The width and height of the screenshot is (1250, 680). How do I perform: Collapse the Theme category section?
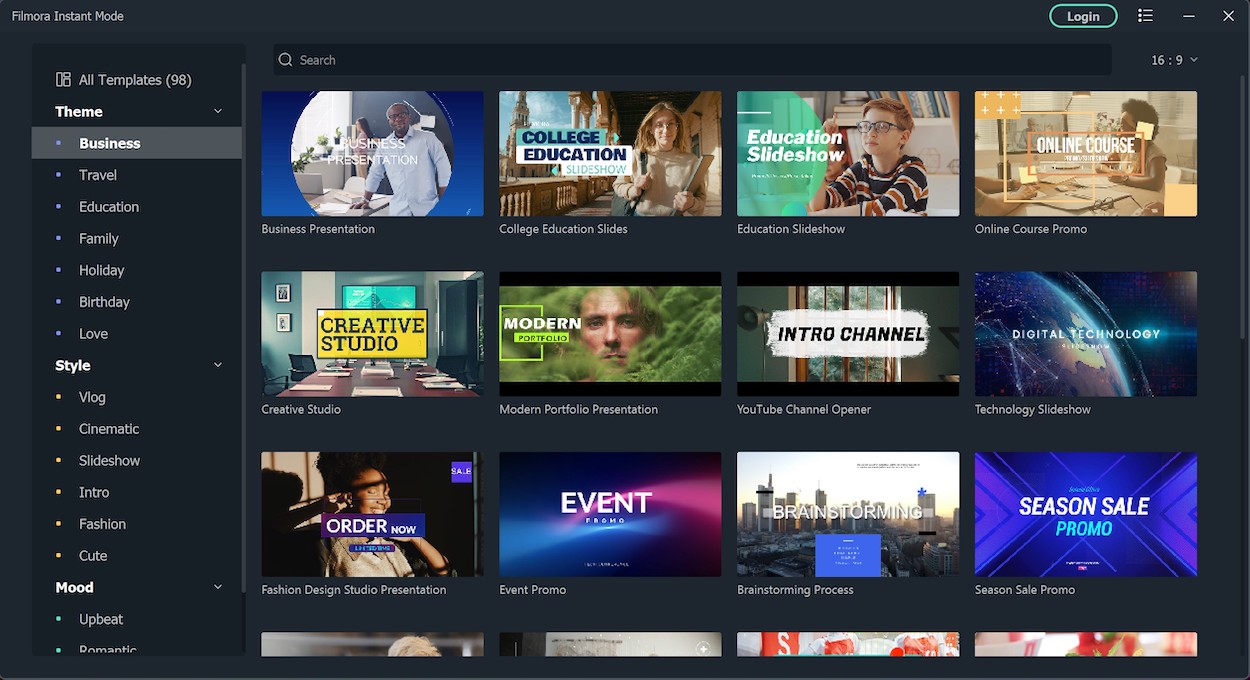coord(218,112)
